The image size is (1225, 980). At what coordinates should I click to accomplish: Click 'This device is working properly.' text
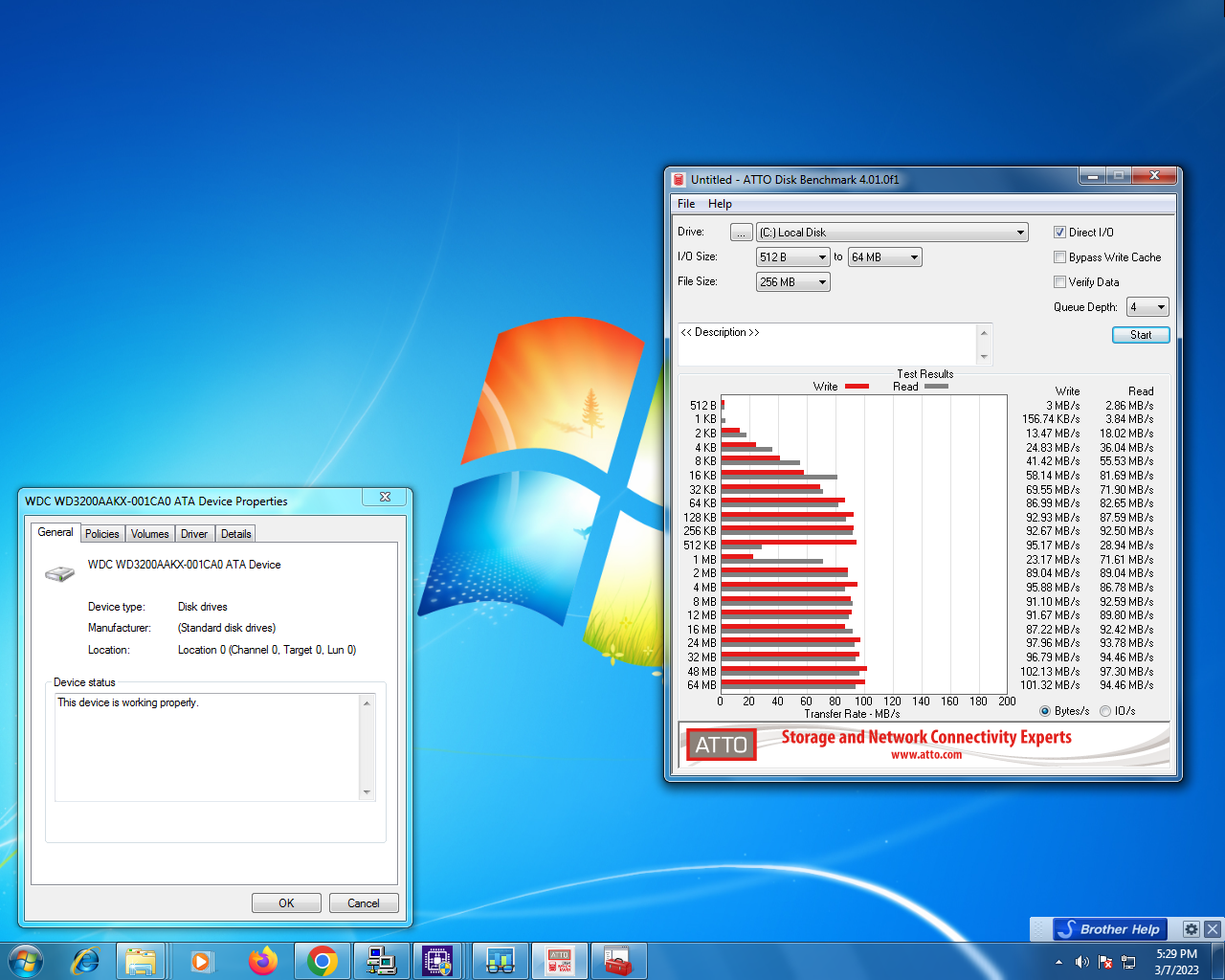pyautogui.click(x=127, y=702)
